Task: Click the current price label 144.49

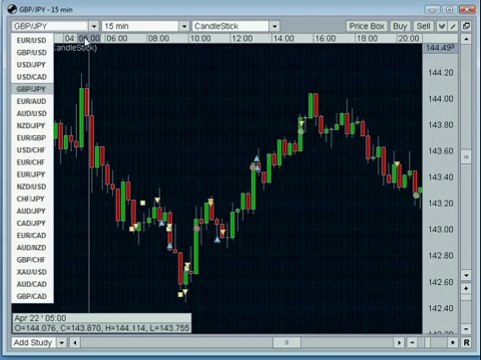Action: 440,48
